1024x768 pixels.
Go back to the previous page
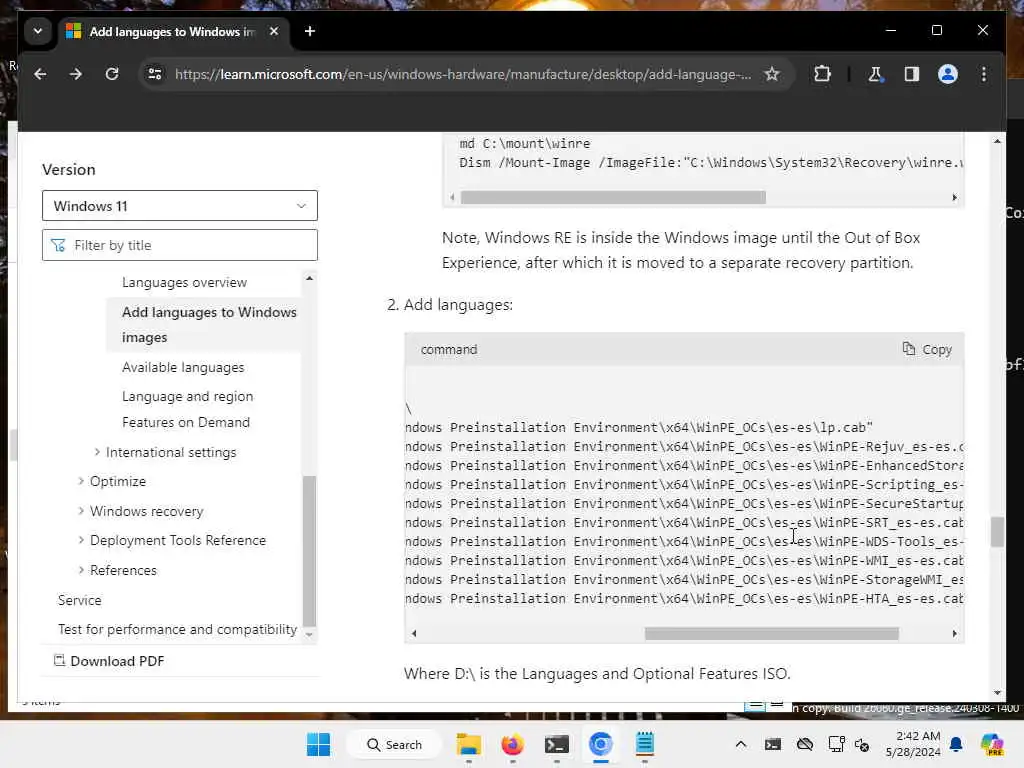40,74
